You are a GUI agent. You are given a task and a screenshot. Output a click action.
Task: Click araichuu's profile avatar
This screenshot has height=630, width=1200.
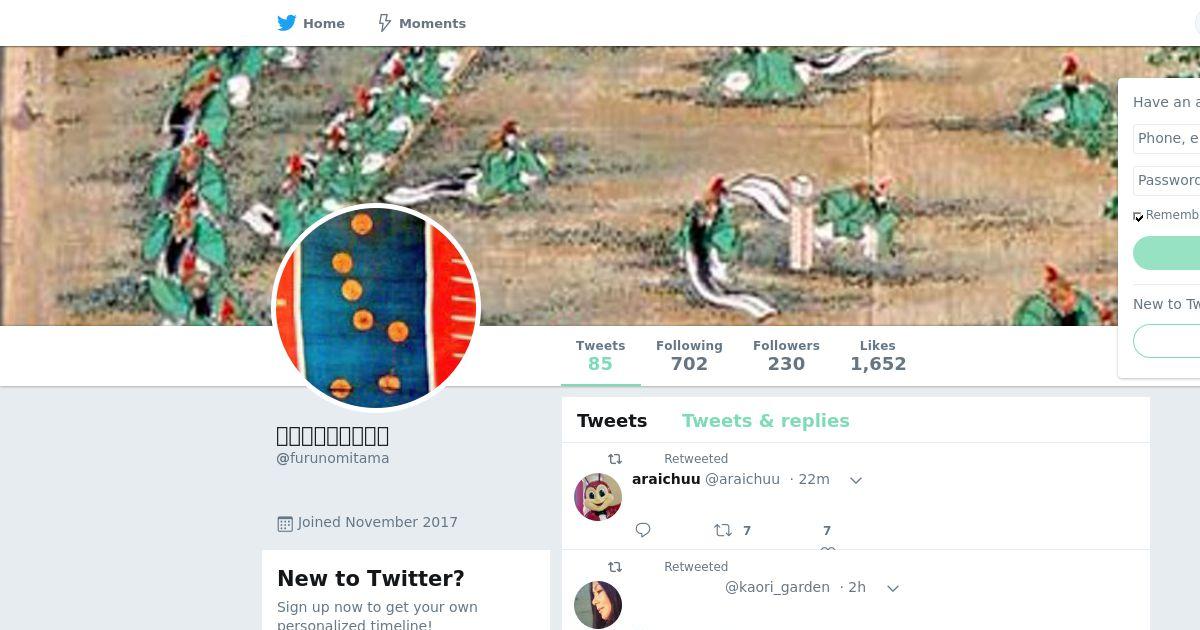point(598,496)
